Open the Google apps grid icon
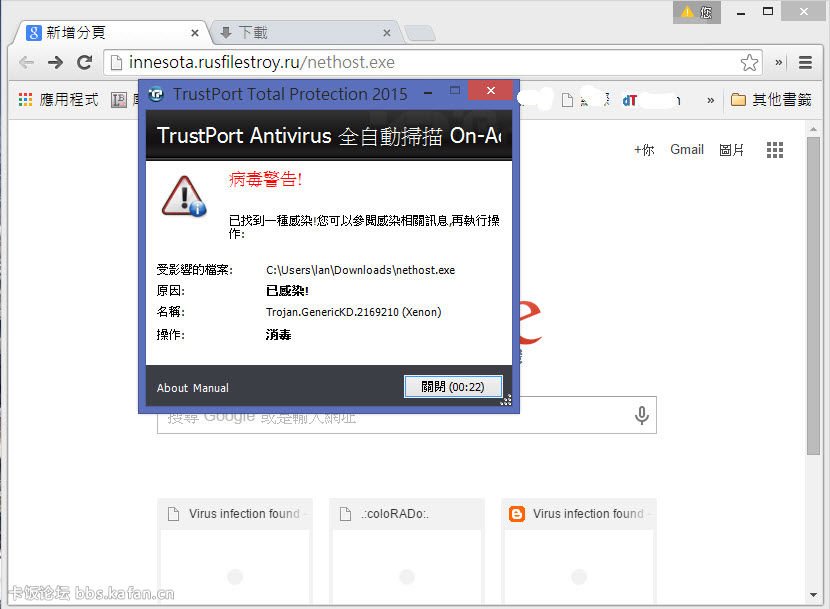This screenshot has width=830, height=609. [x=774, y=150]
